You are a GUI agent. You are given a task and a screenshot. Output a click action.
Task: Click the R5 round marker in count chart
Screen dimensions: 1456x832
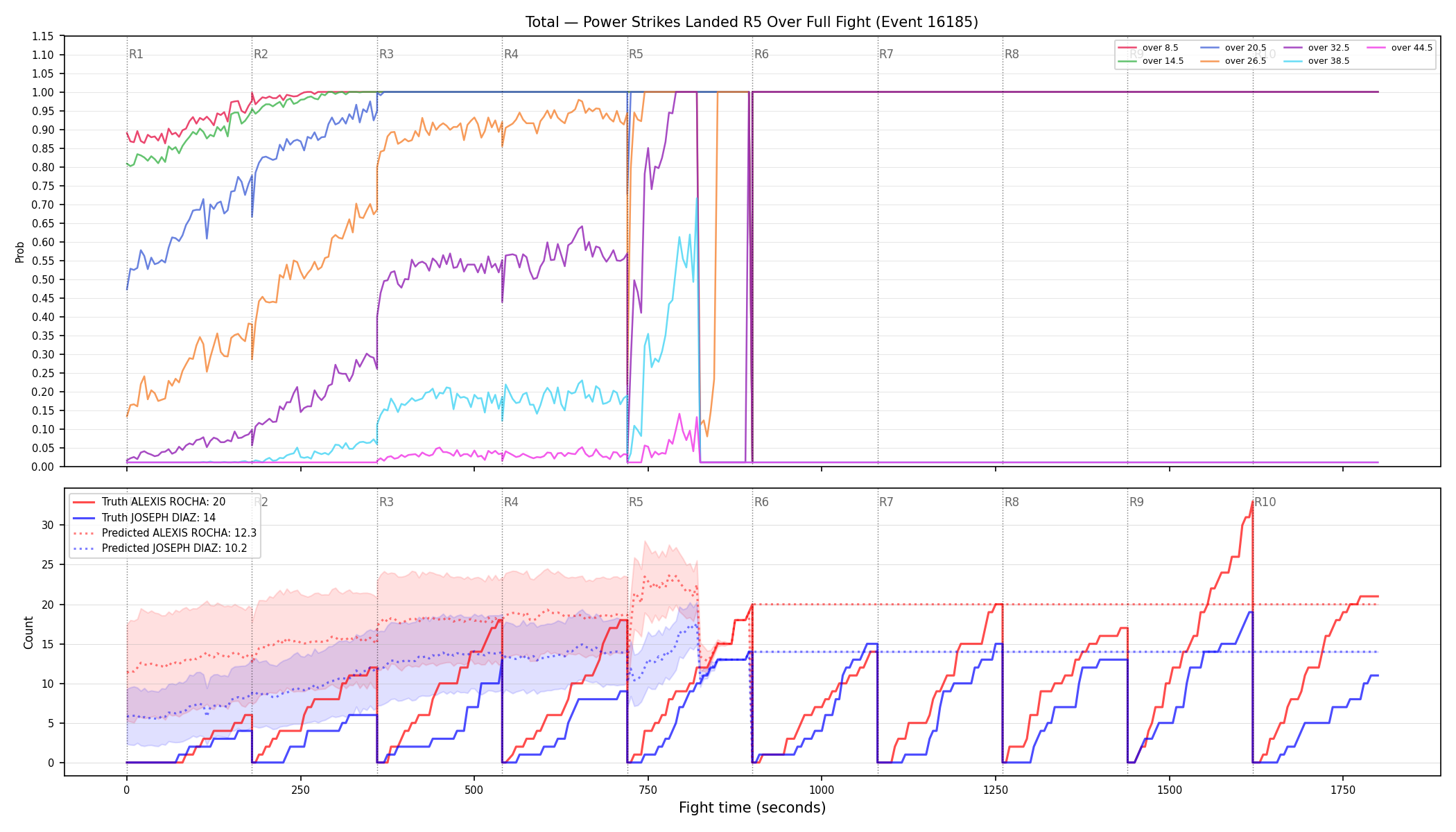point(636,502)
